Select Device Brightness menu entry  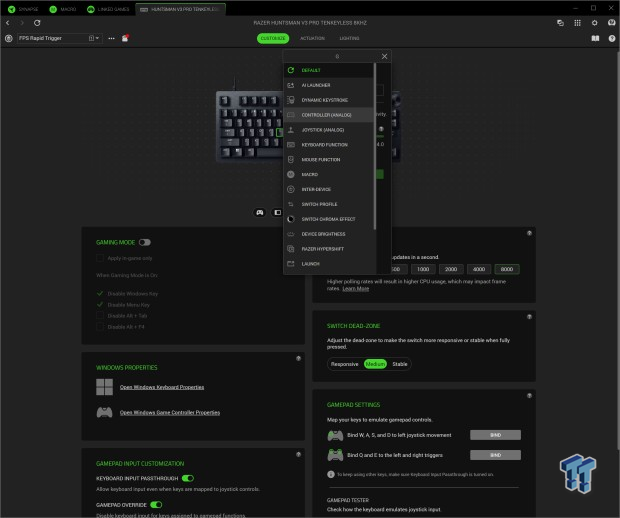point(329,234)
